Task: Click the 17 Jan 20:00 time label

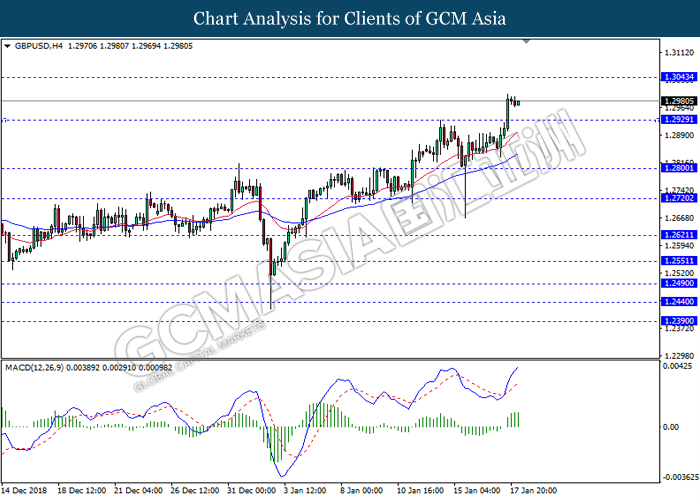Action: click(533, 491)
